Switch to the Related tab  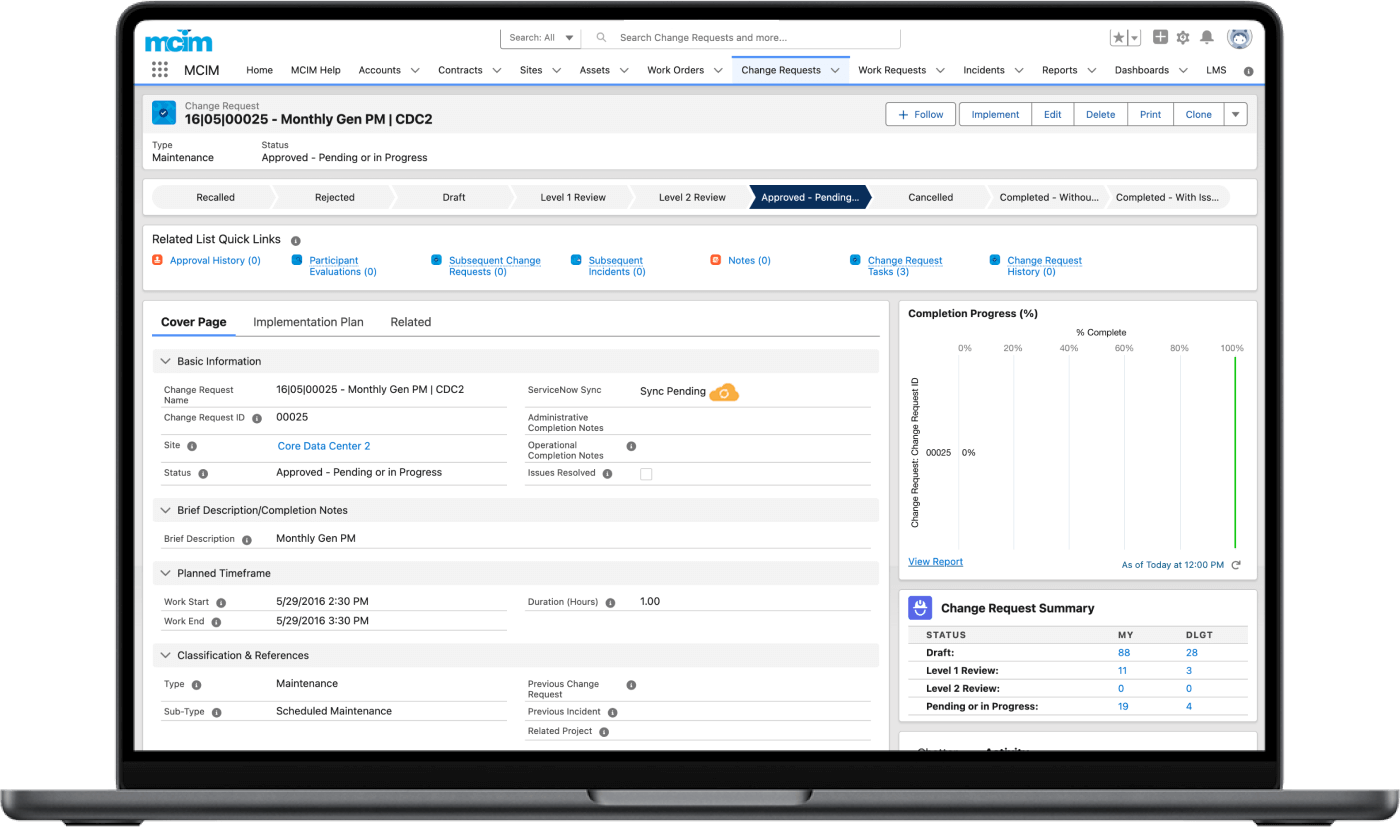point(410,322)
